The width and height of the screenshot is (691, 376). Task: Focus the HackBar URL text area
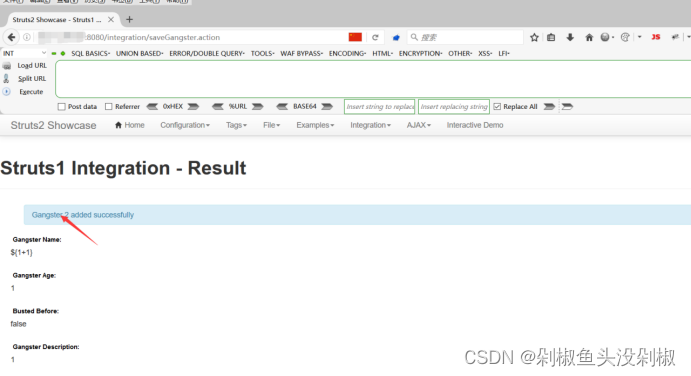[x=373, y=79]
